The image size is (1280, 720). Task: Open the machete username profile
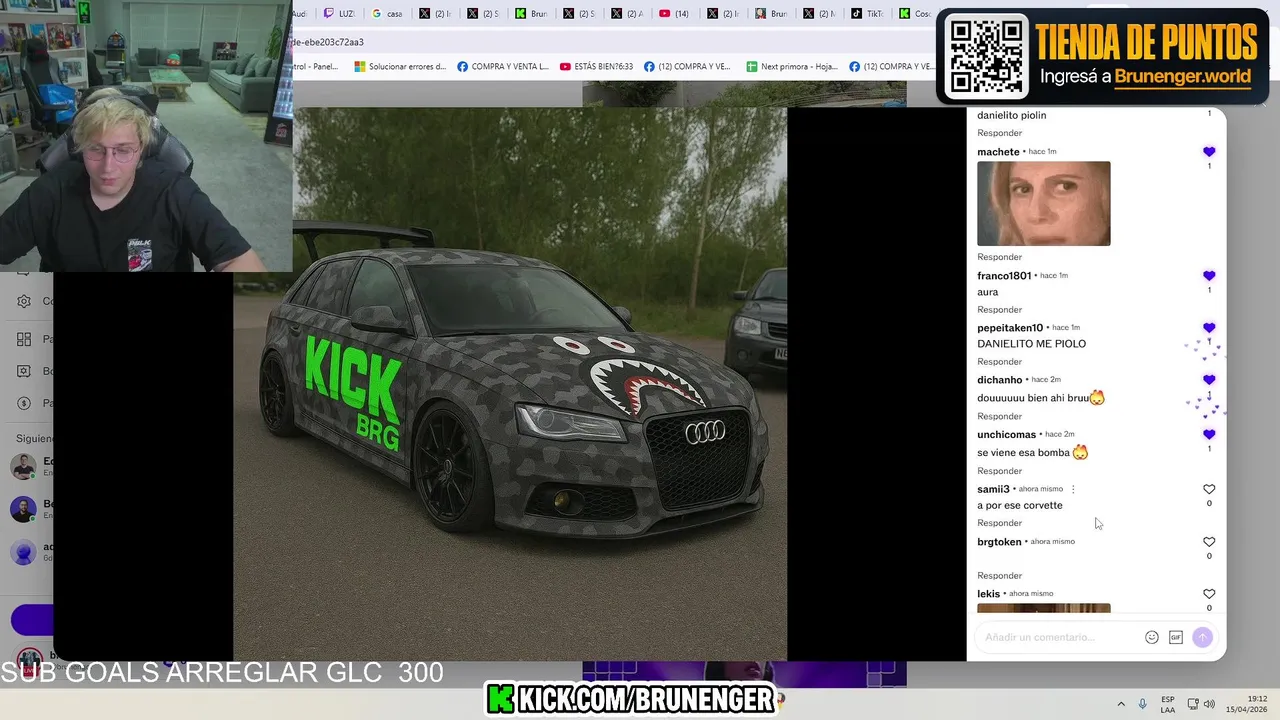tap(998, 152)
